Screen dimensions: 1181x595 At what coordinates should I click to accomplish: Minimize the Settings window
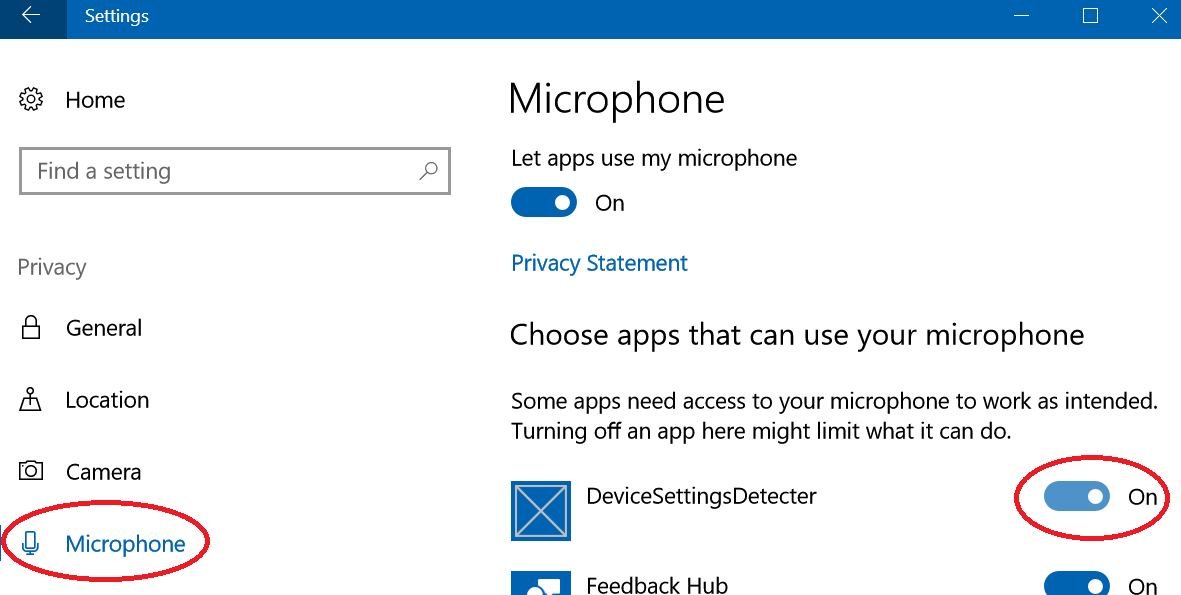(x=1021, y=16)
